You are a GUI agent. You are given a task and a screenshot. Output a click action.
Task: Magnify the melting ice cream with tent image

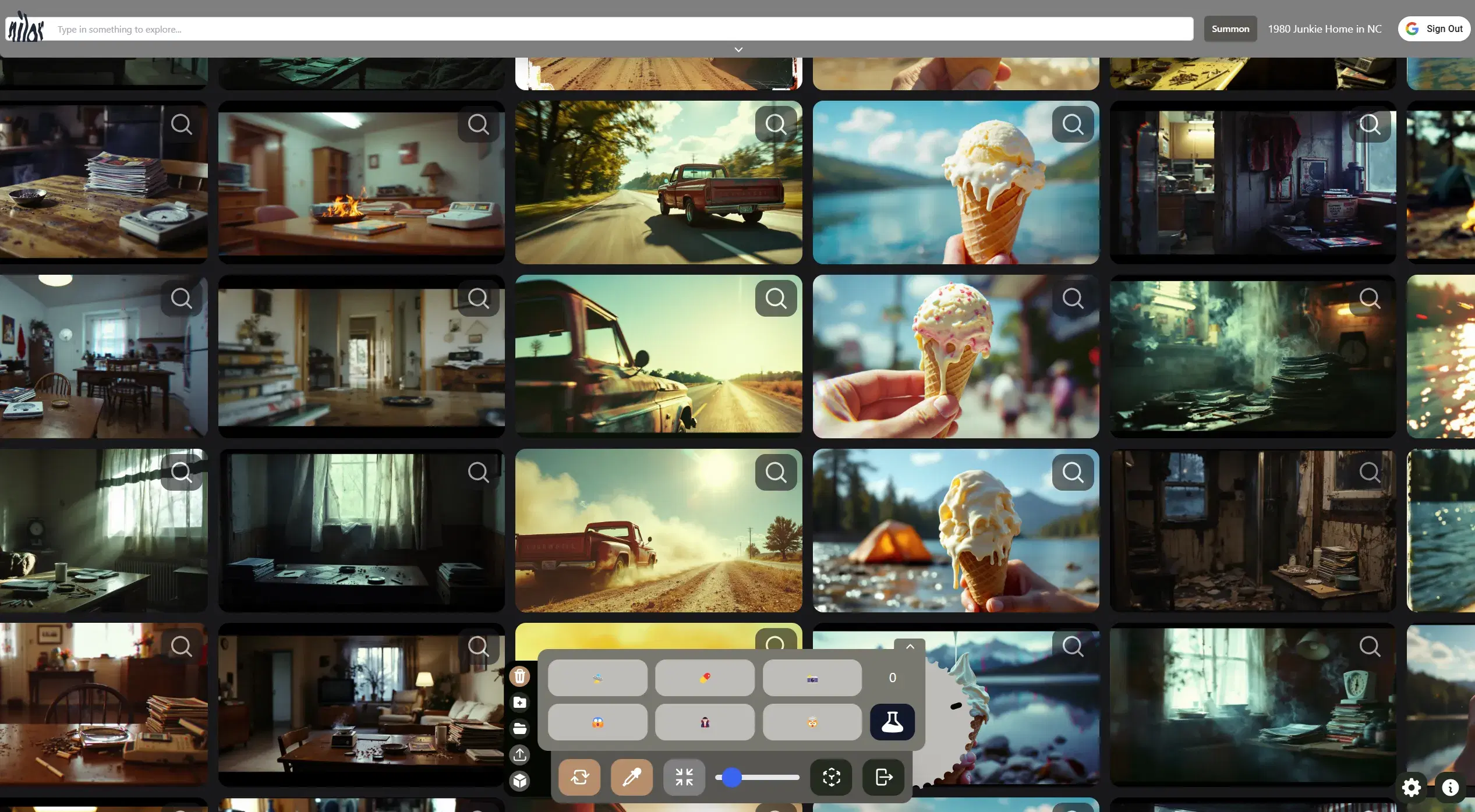pyautogui.click(x=1073, y=472)
